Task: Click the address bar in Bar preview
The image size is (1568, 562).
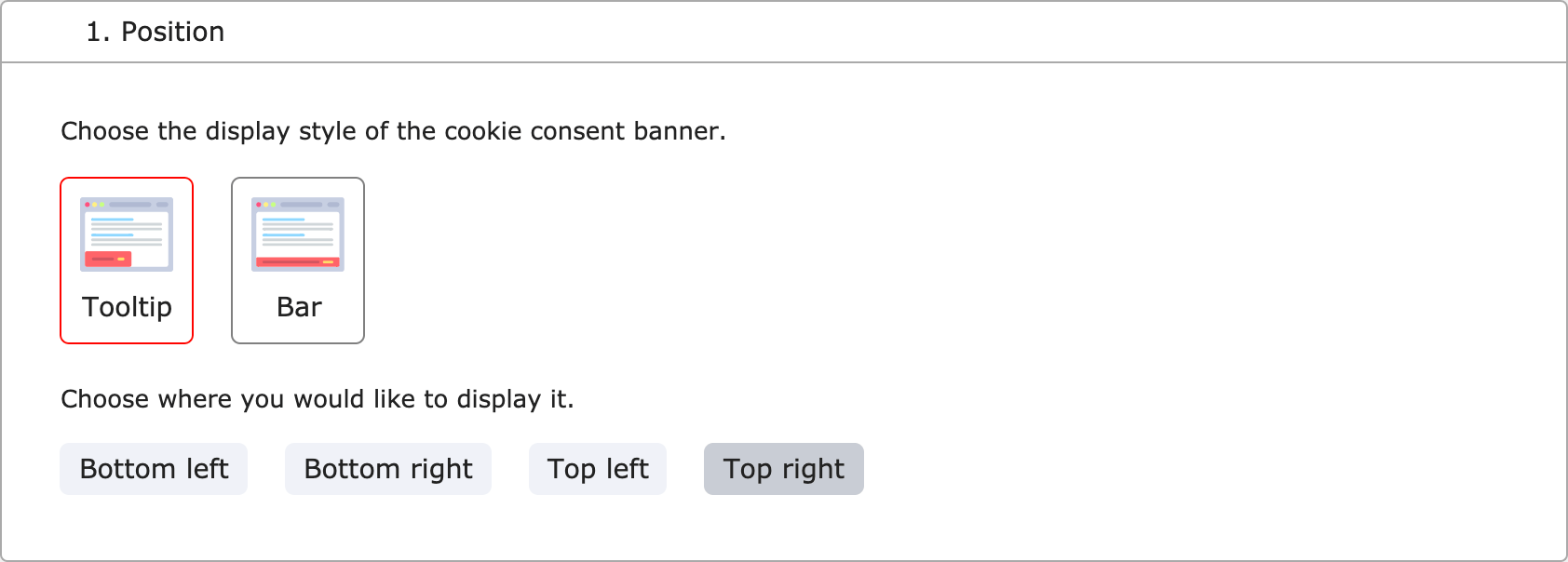Action: (302, 204)
